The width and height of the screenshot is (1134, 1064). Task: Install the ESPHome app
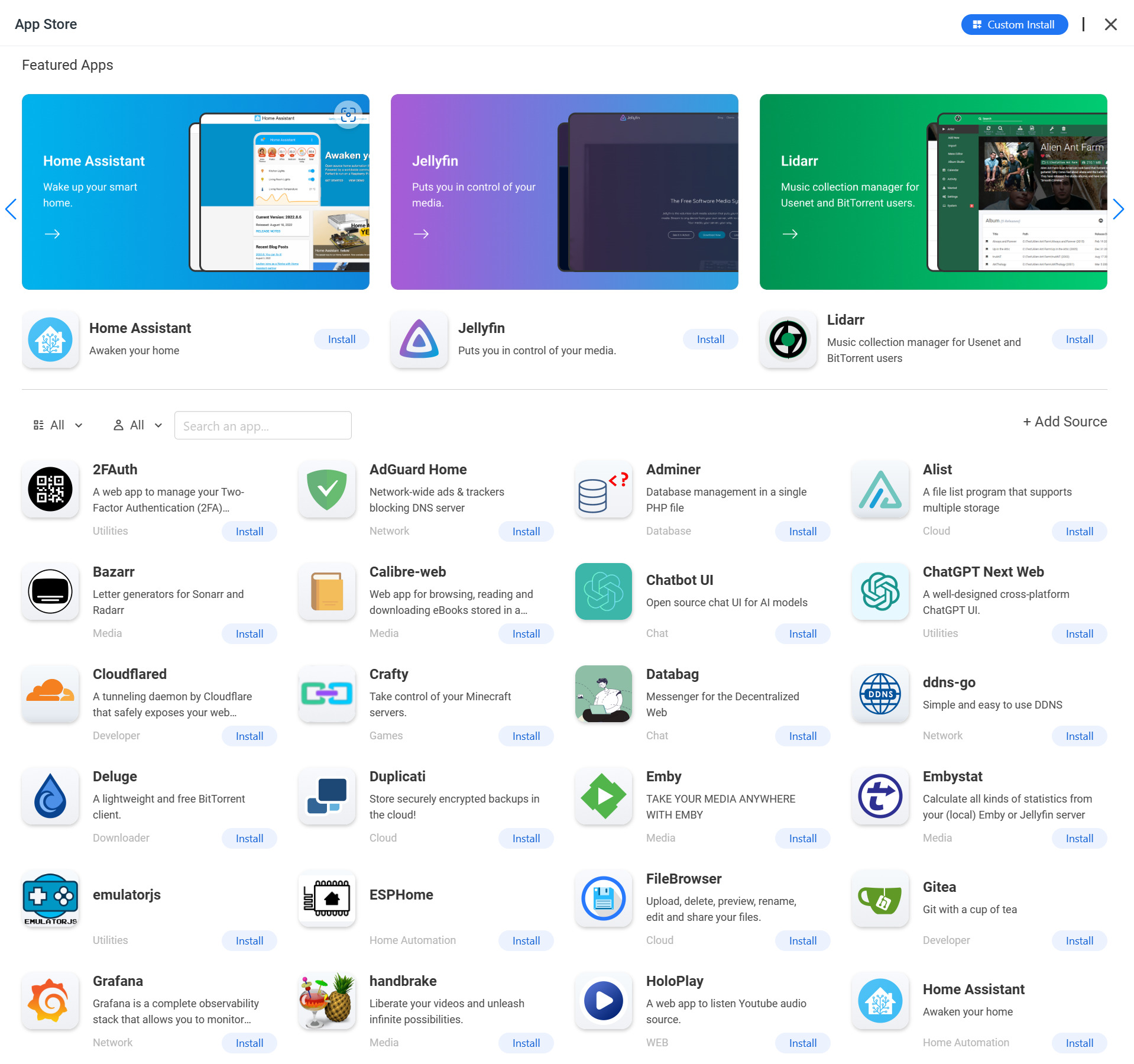click(526, 941)
